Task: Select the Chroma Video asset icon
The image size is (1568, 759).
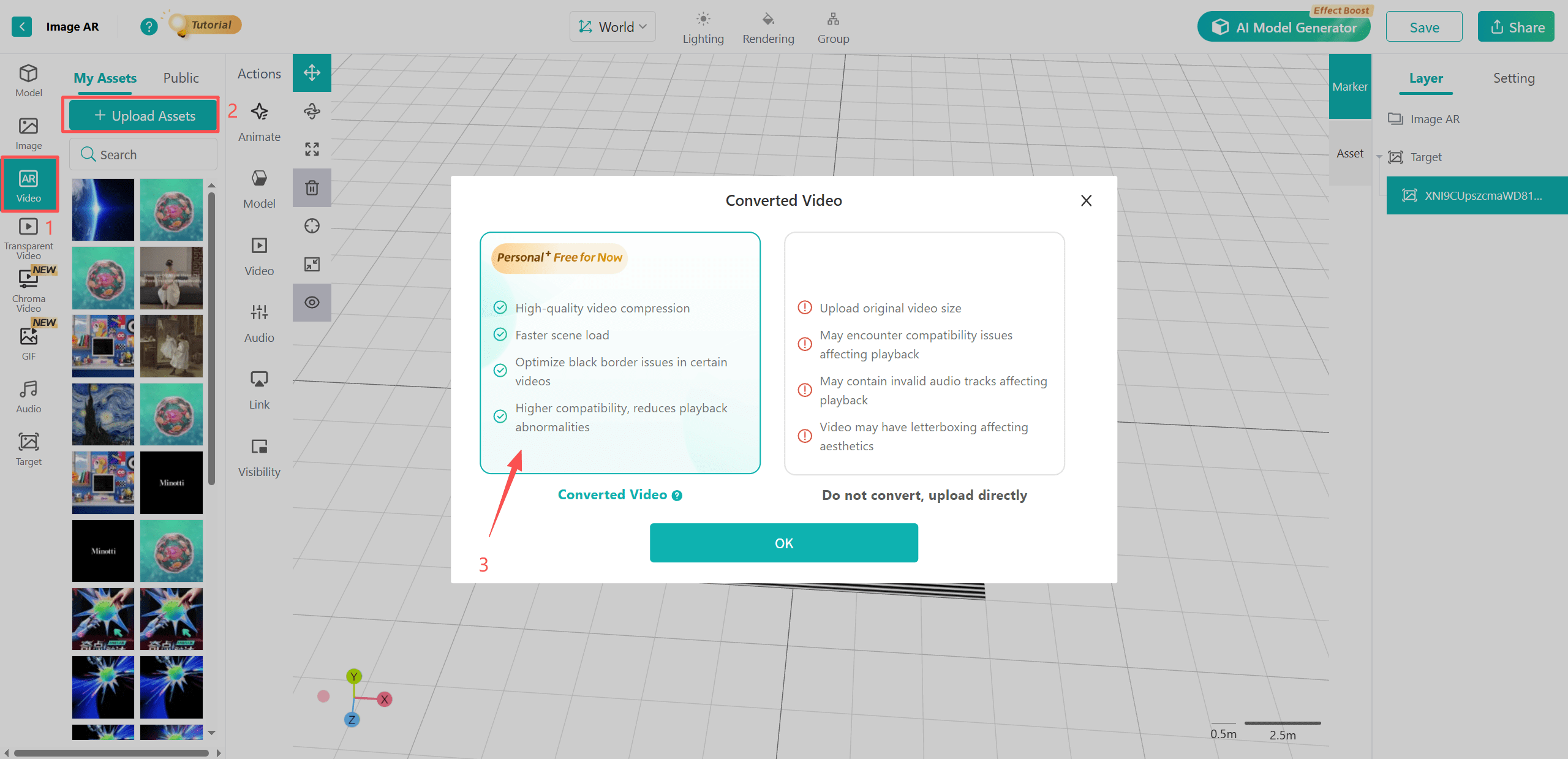Action: (28, 279)
